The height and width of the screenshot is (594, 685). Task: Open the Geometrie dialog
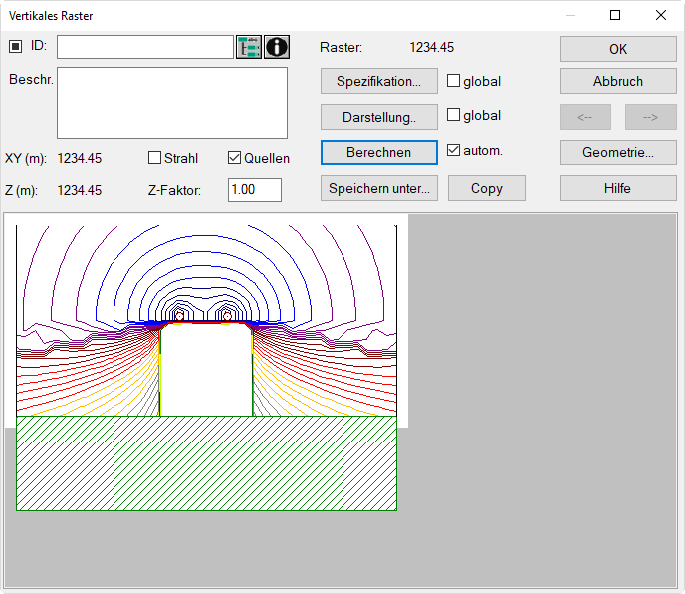(618, 152)
